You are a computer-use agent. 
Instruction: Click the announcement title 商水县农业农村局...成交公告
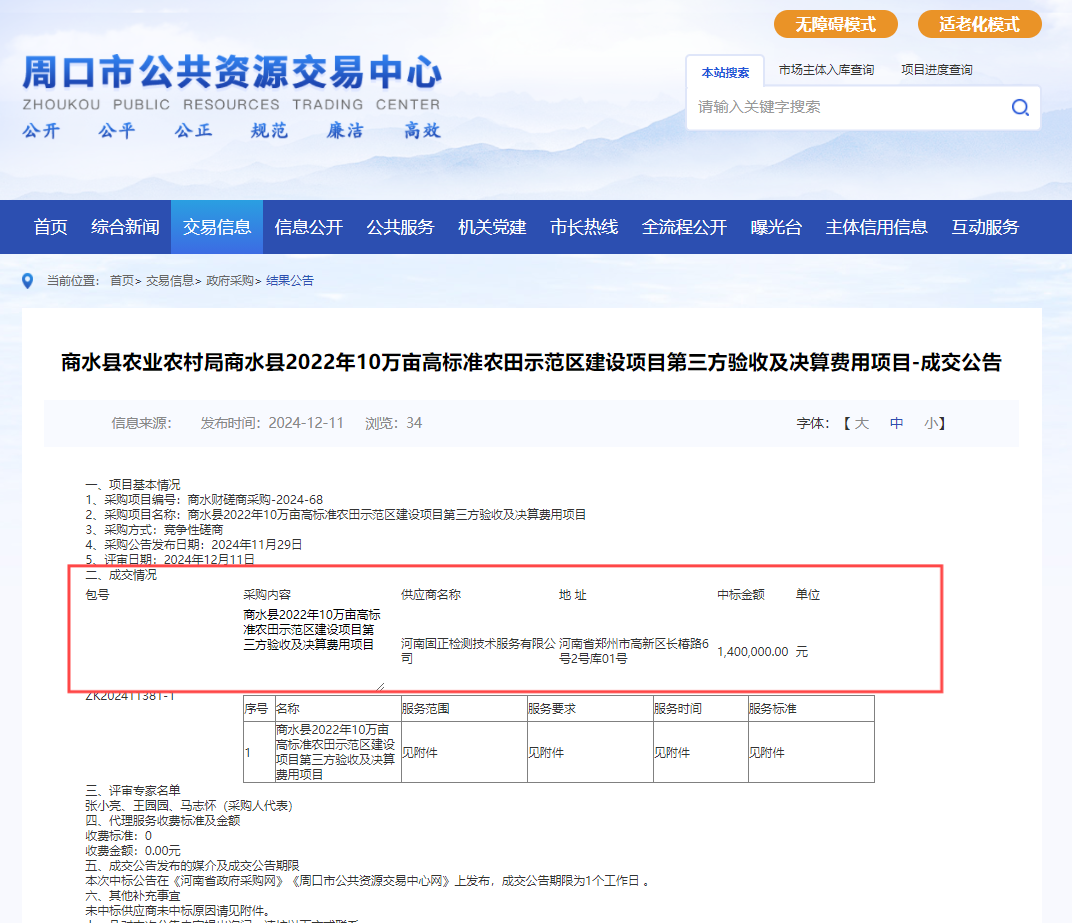531,362
